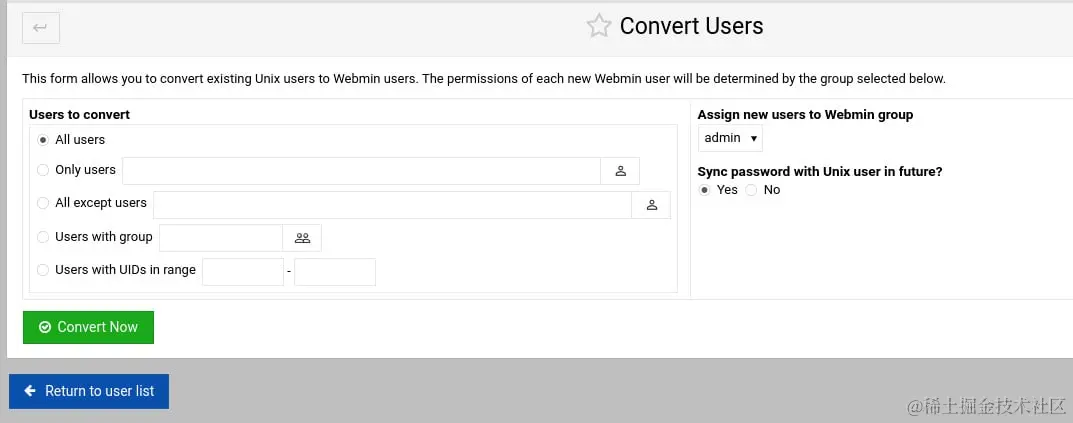Choose the All except users radio option
The image size is (1073, 423).
[43, 203]
